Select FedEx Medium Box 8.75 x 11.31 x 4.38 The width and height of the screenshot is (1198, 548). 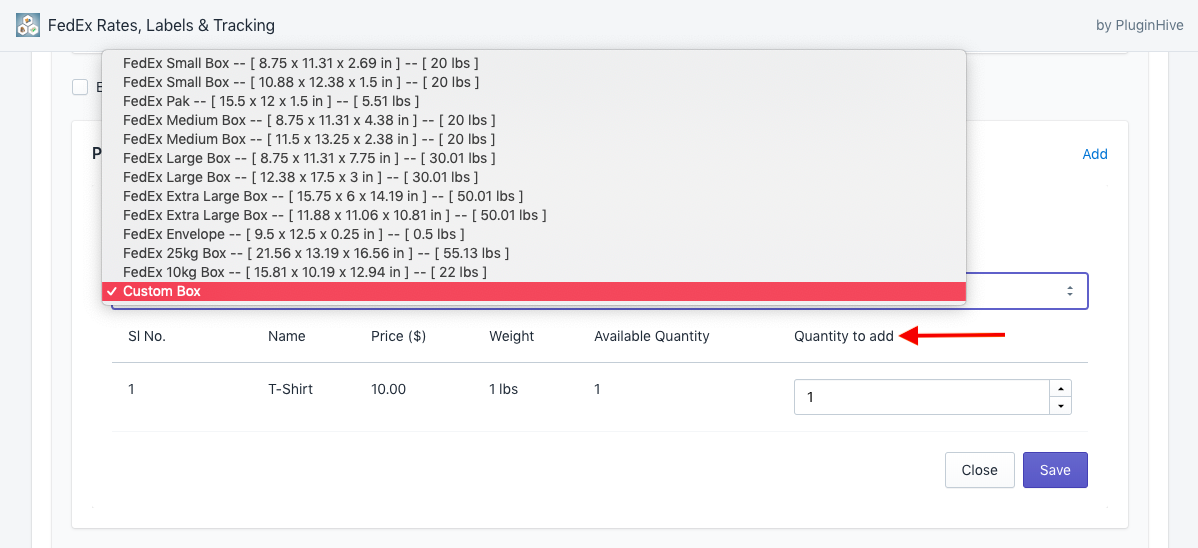click(534, 120)
